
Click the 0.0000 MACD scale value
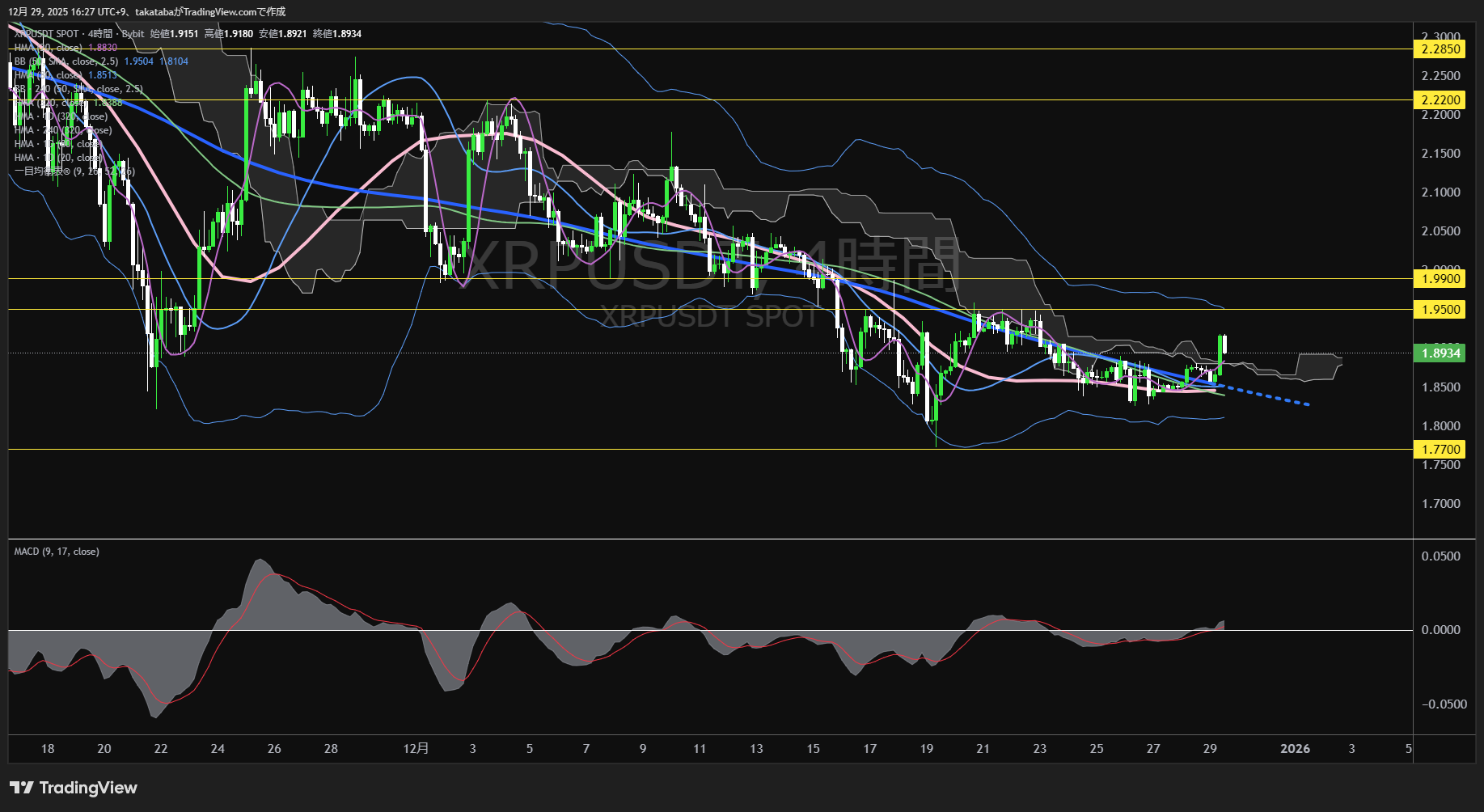pos(1440,630)
